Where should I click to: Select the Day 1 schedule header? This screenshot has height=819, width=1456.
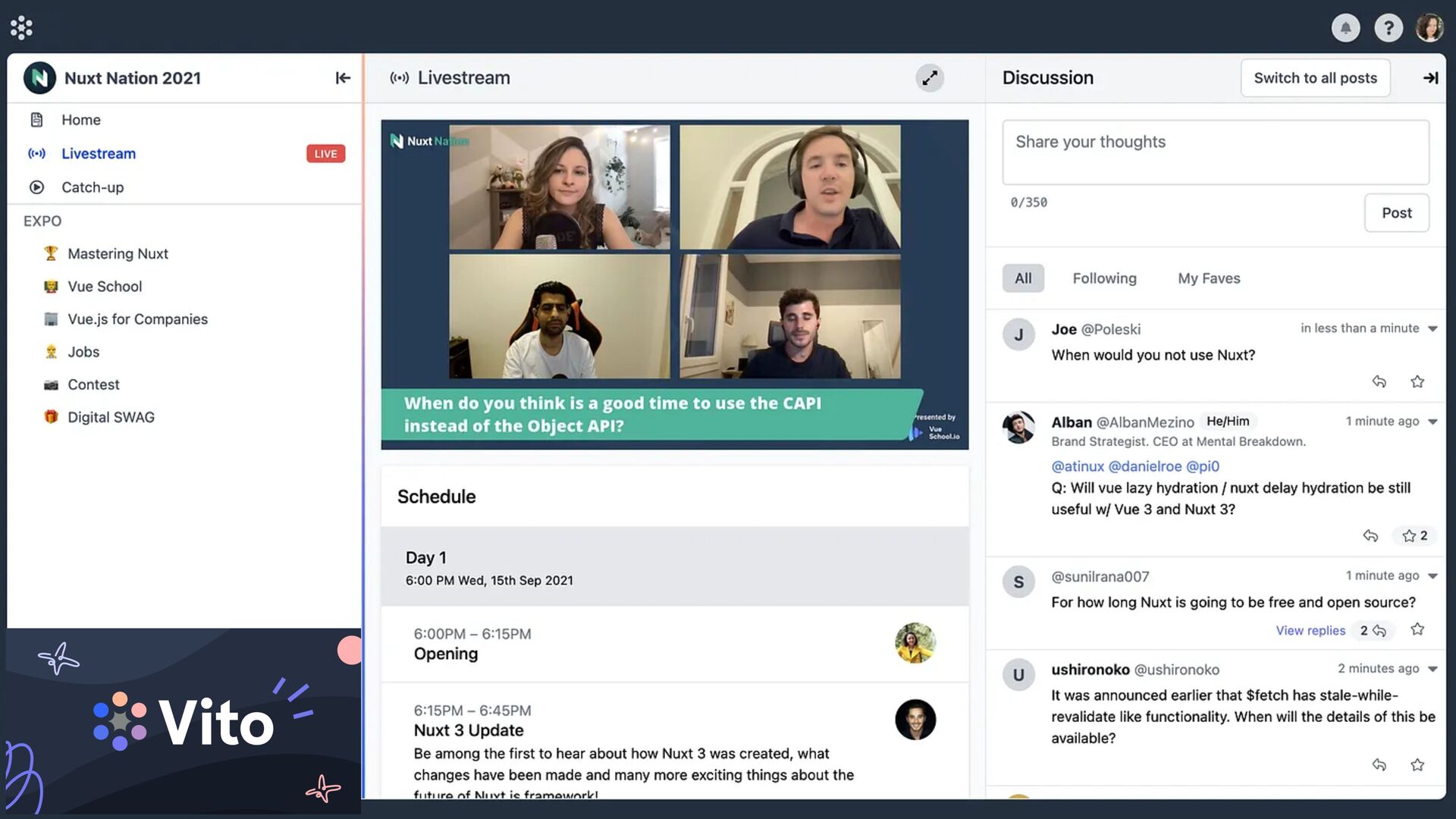(x=675, y=566)
